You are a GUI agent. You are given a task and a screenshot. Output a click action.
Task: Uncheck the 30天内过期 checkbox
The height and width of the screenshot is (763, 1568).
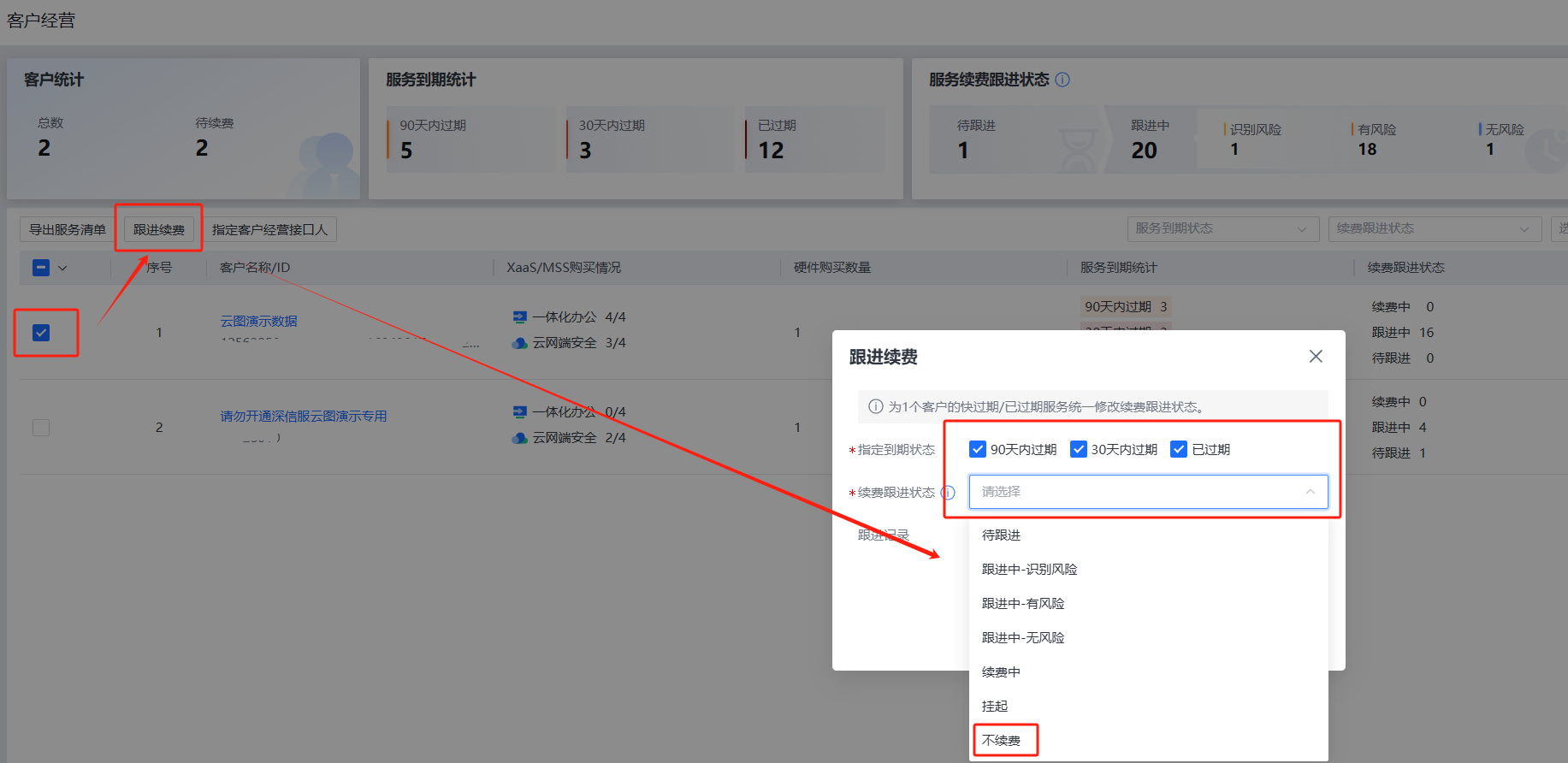pos(1079,449)
